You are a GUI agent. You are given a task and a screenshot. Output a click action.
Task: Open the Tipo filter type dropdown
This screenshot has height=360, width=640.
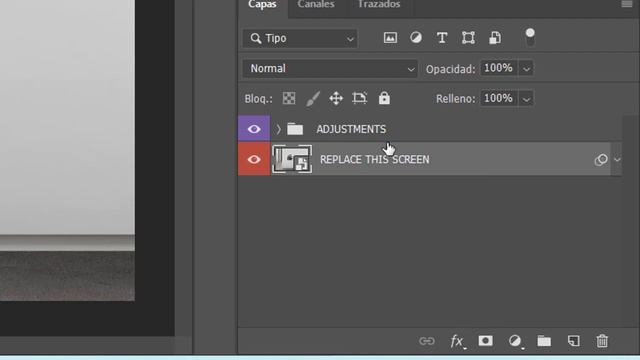(300, 38)
